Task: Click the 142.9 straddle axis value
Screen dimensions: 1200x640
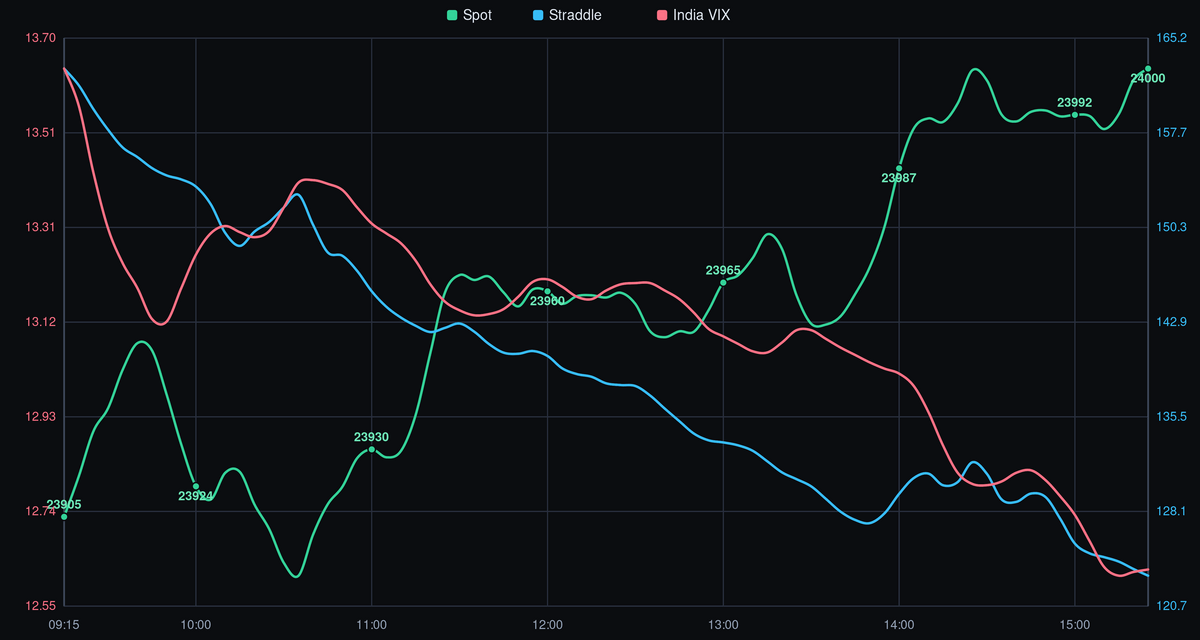Action: 1171,322
